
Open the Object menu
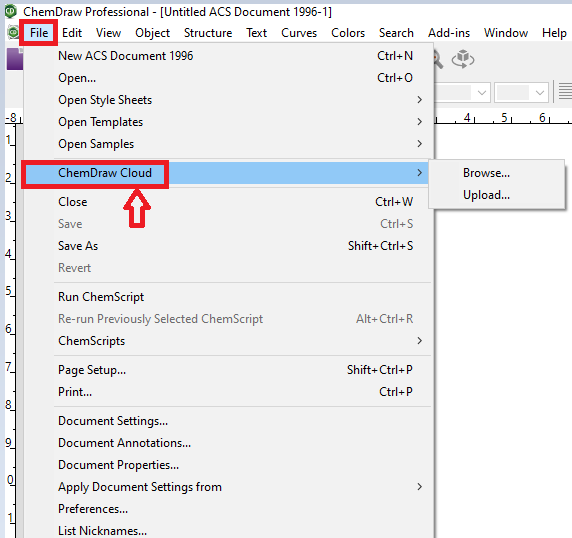[x=152, y=33]
